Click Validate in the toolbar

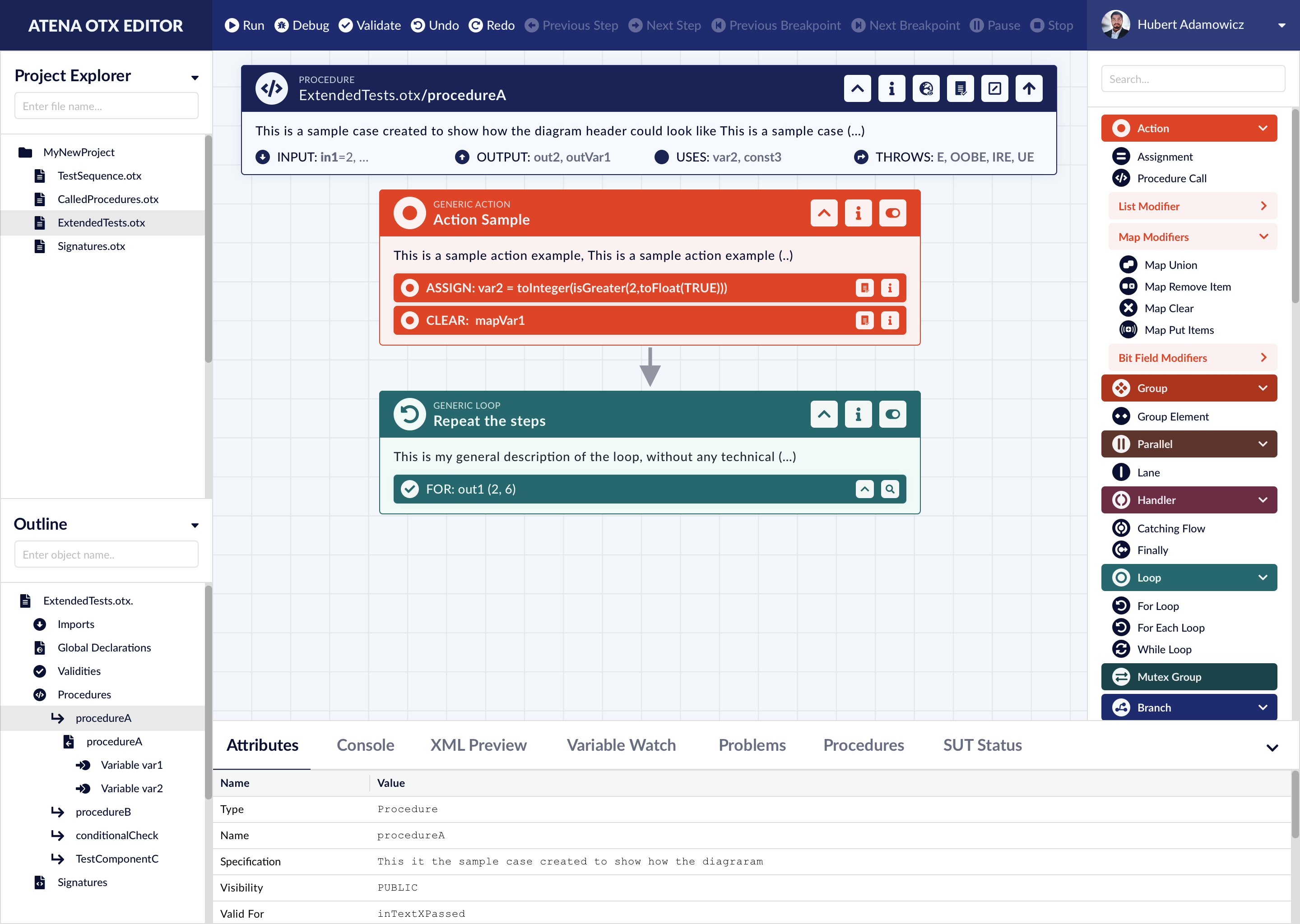pyautogui.click(x=370, y=25)
